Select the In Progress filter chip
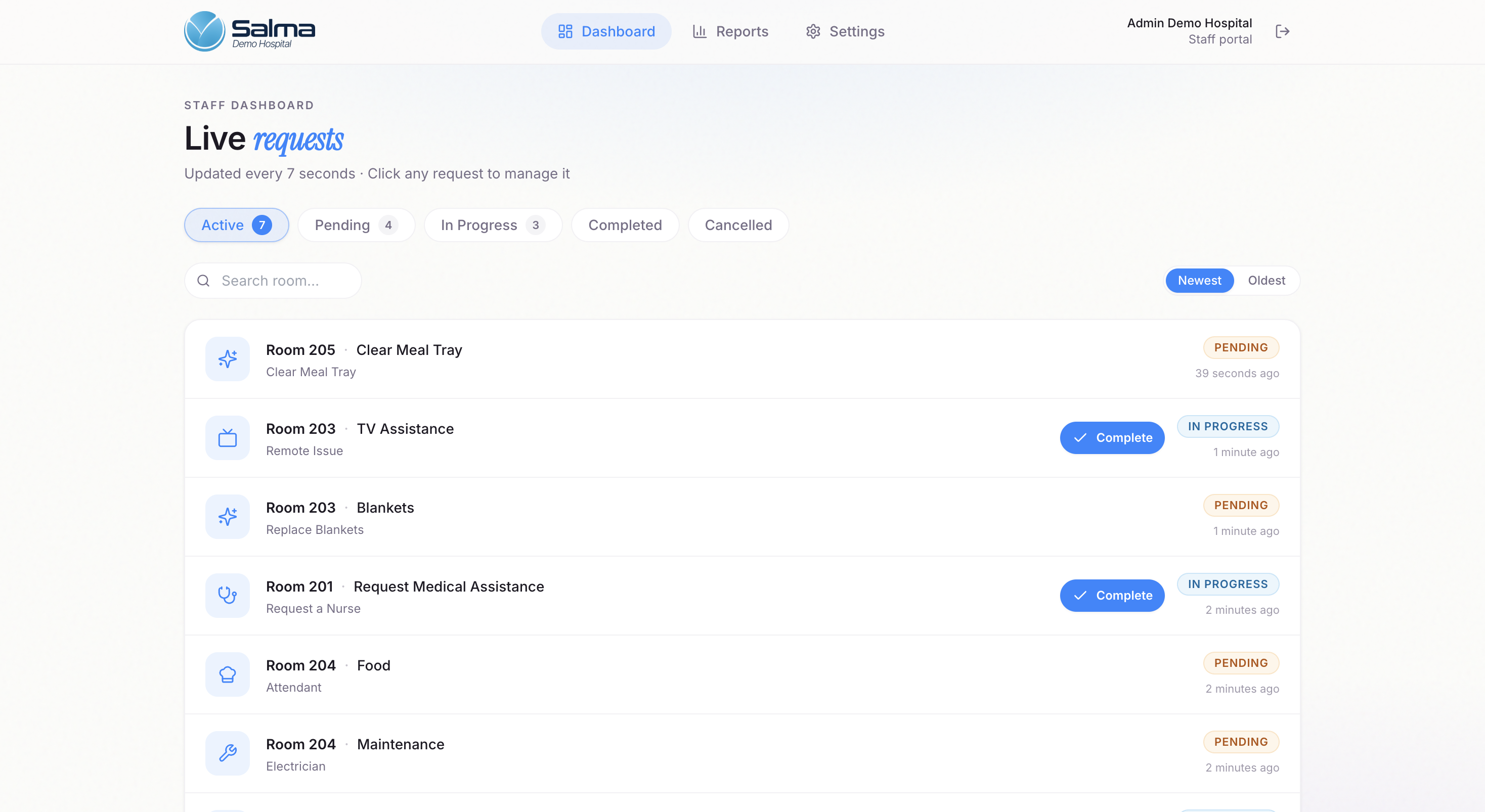1485x812 pixels. [x=493, y=225]
